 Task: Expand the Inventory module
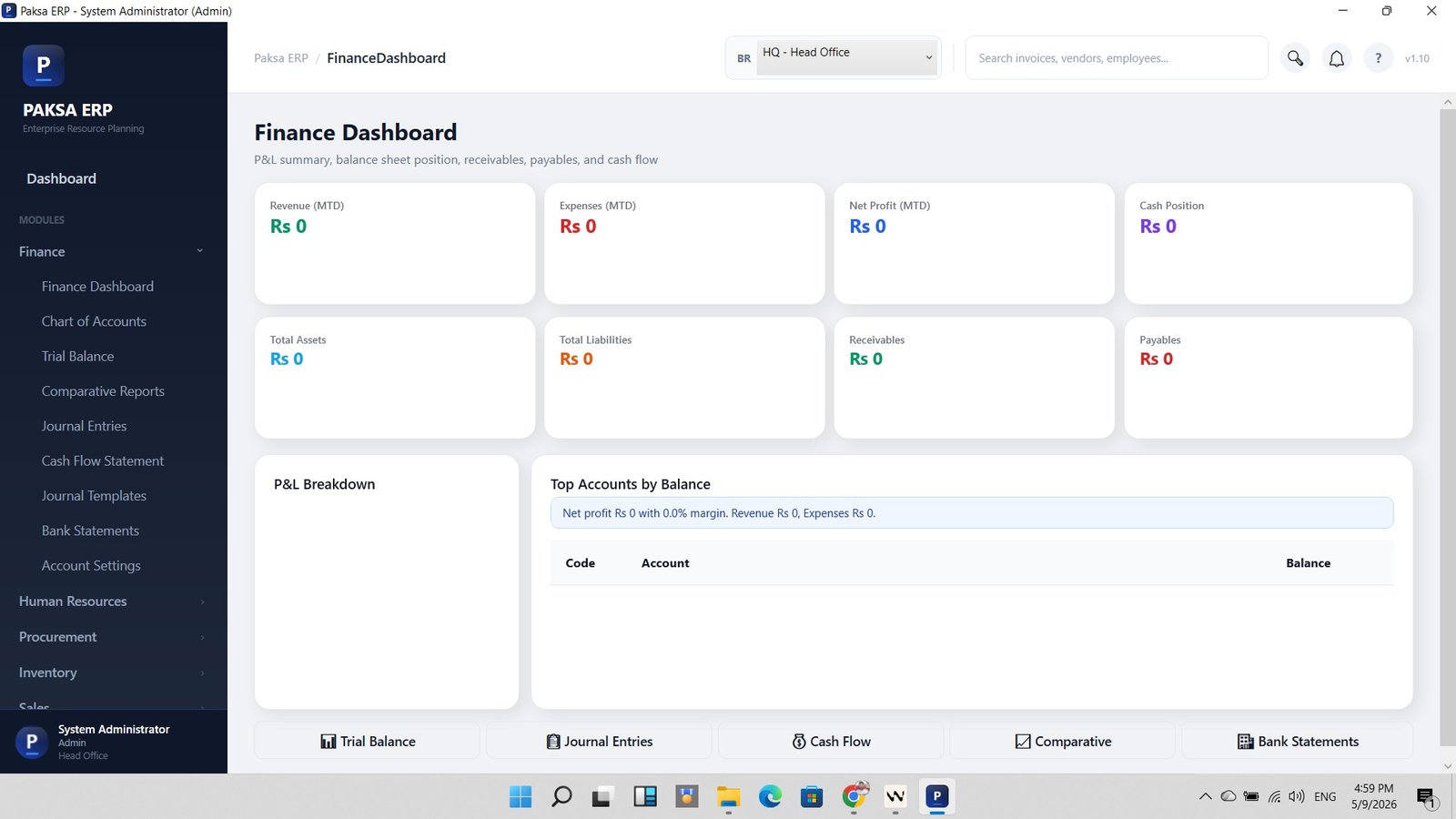(113, 672)
